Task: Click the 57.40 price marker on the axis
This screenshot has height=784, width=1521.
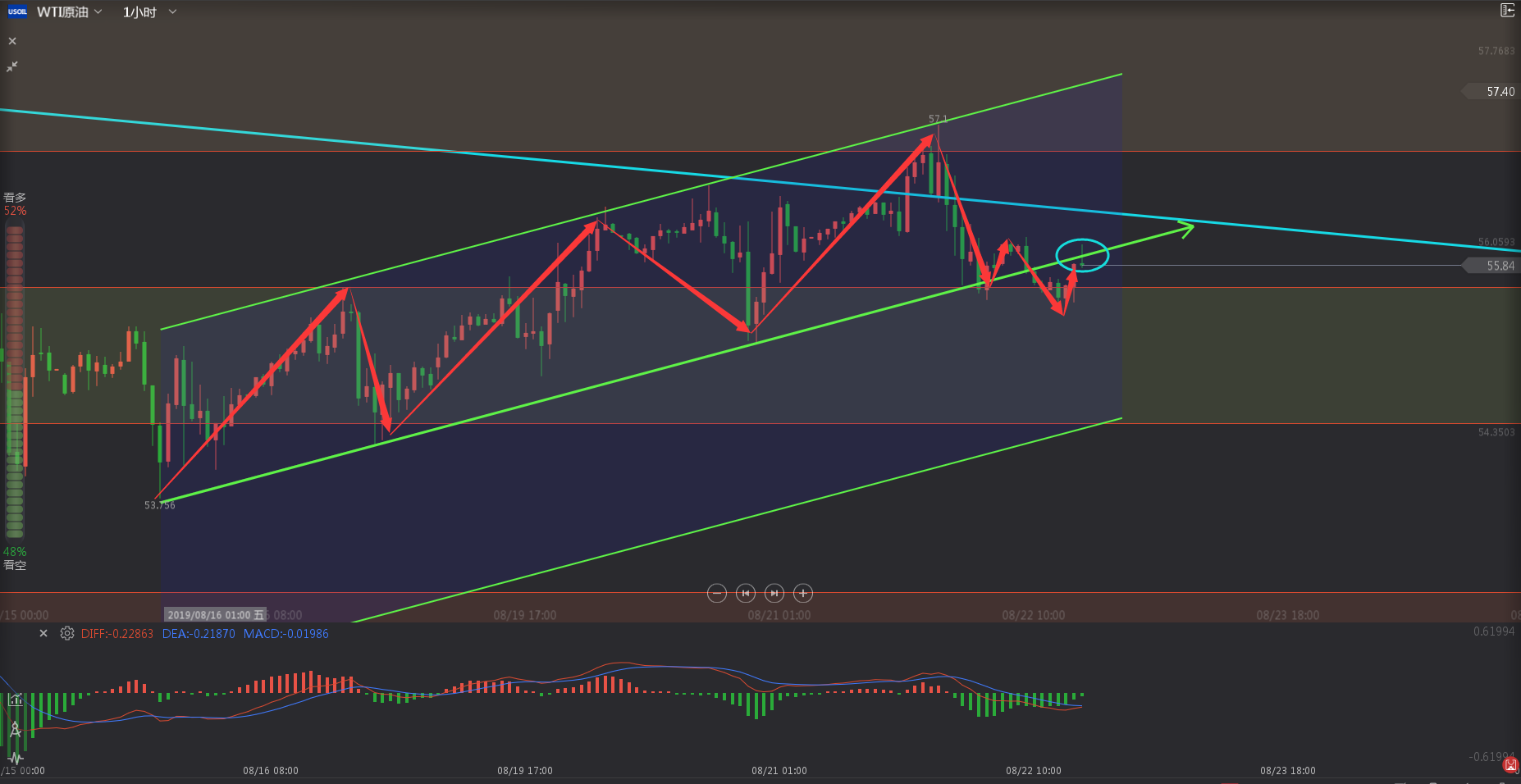Action: click(1491, 92)
